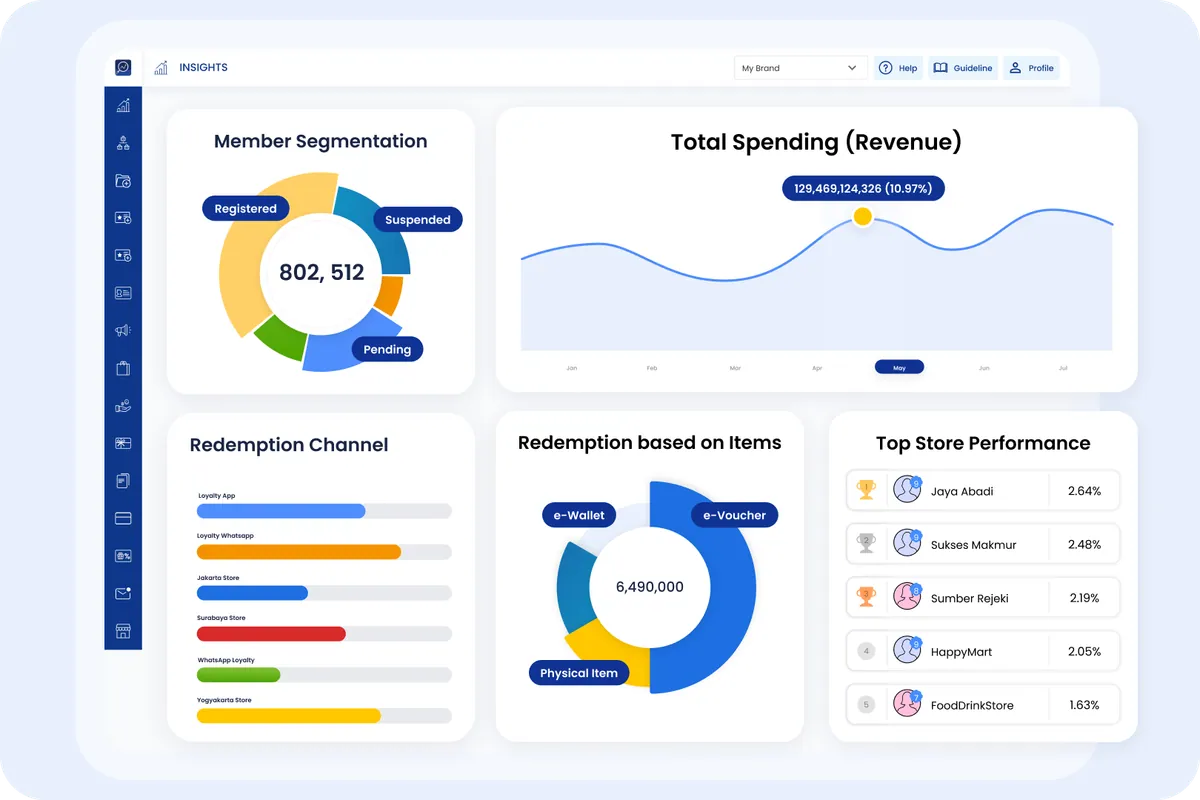Click the FoodDrinkStore avatar icon
The width and height of the screenshot is (1200, 800).
(x=907, y=703)
